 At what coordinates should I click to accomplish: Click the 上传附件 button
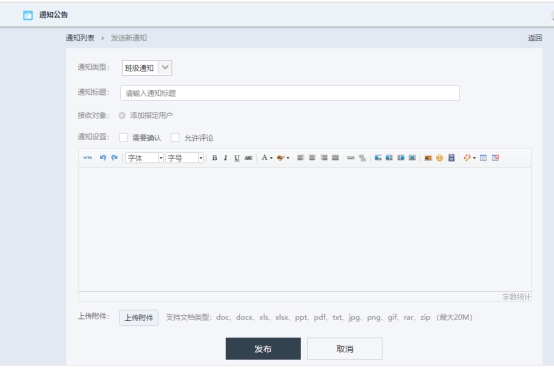[138, 318]
